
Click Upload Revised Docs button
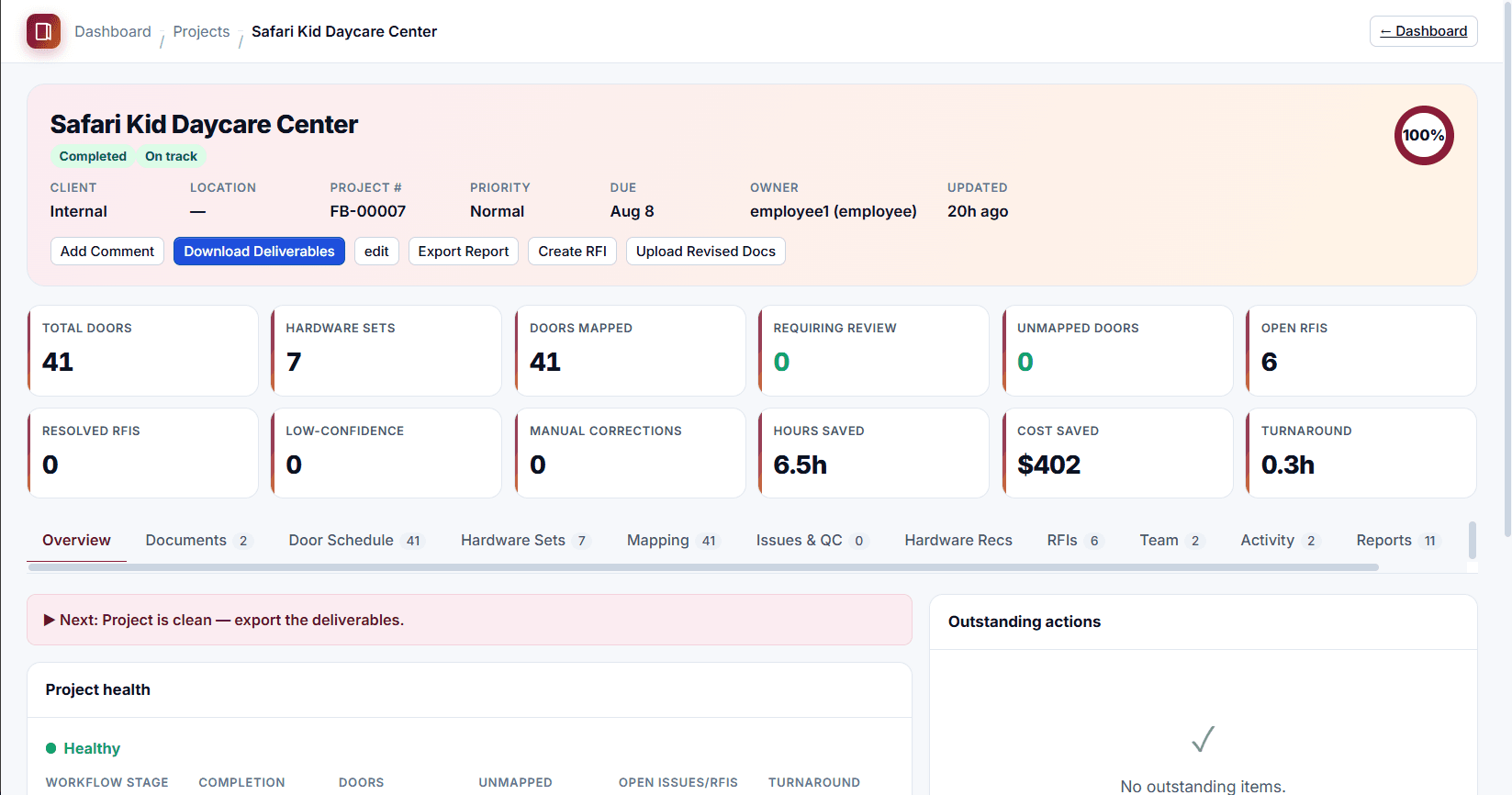(706, 252)
